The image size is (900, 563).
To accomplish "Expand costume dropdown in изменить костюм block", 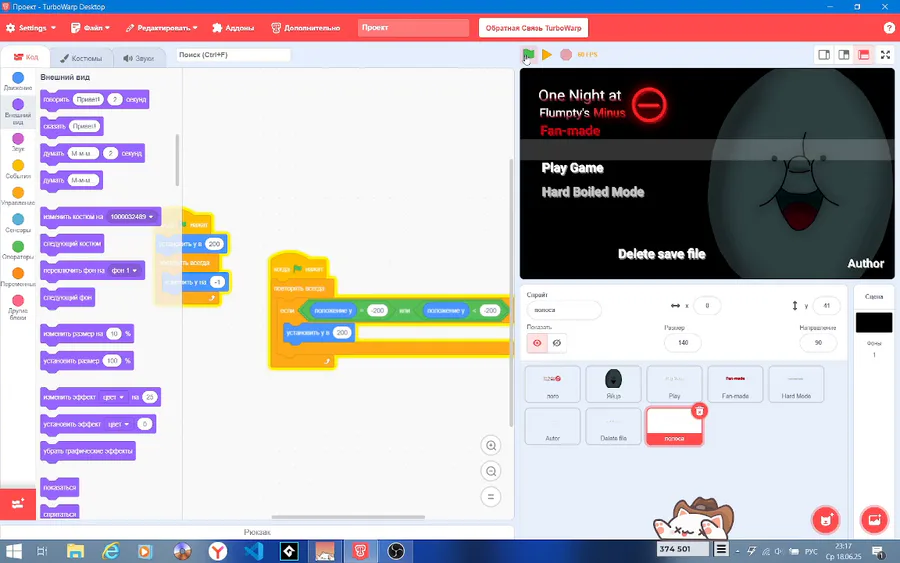I will [133, 217].
